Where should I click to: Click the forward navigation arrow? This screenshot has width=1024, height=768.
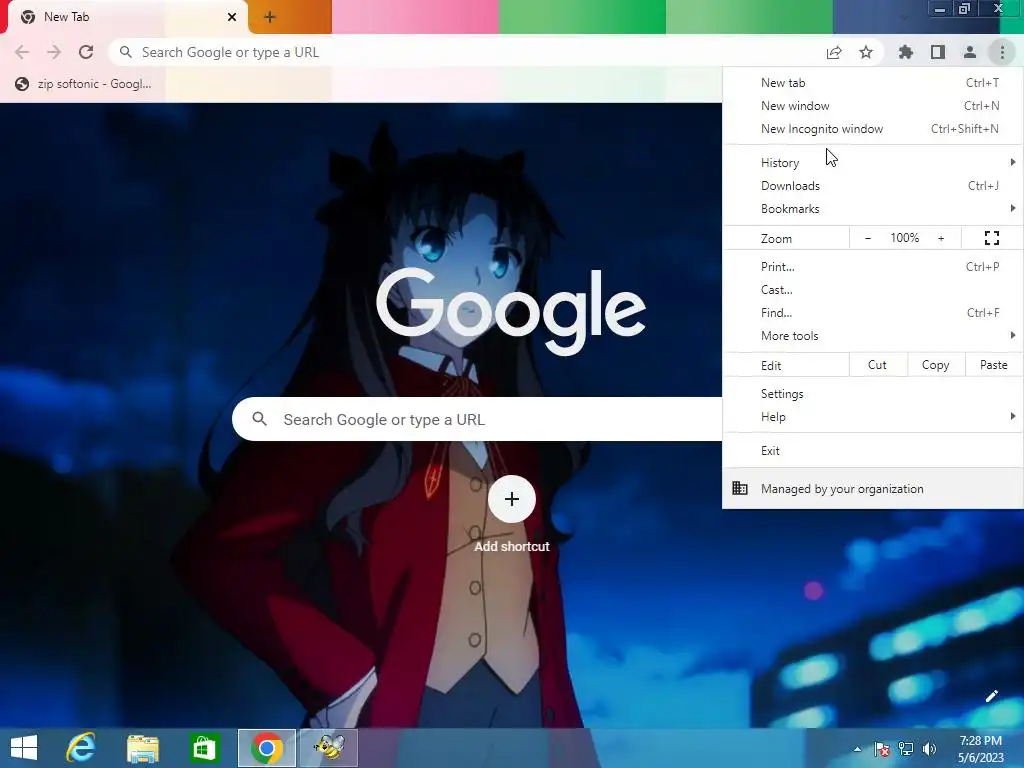click(54, 52)
